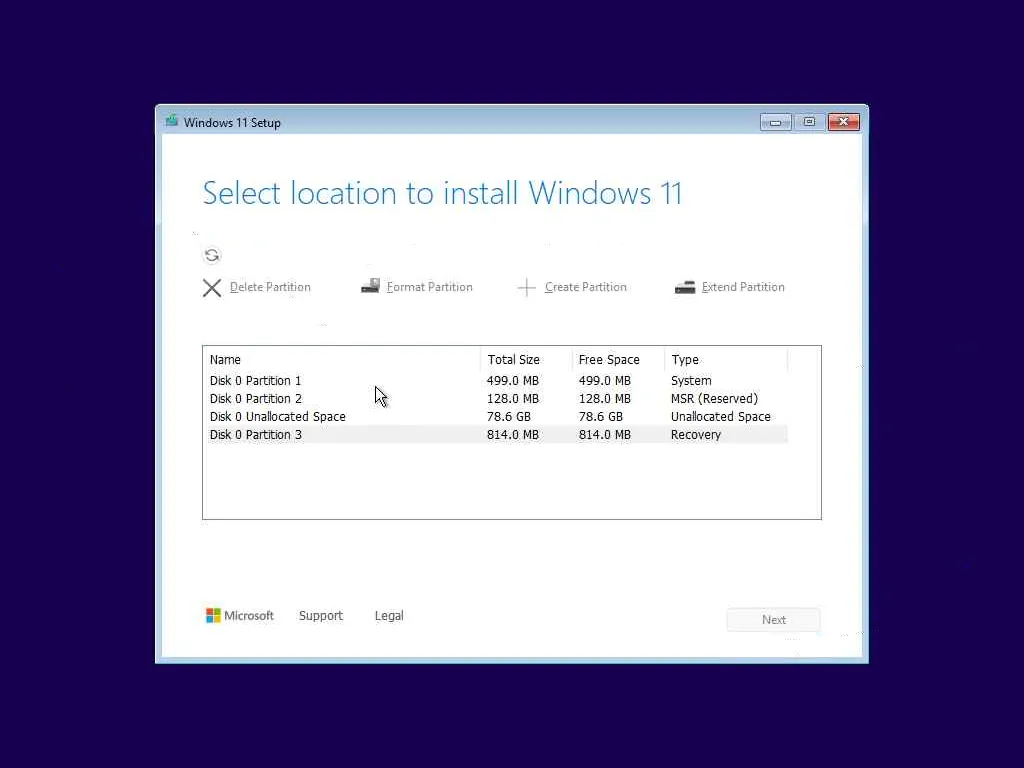Click the Windows Setup title bar icon
The height and width of the screenshot is (768, 1024).
click(x=172, y=121)
